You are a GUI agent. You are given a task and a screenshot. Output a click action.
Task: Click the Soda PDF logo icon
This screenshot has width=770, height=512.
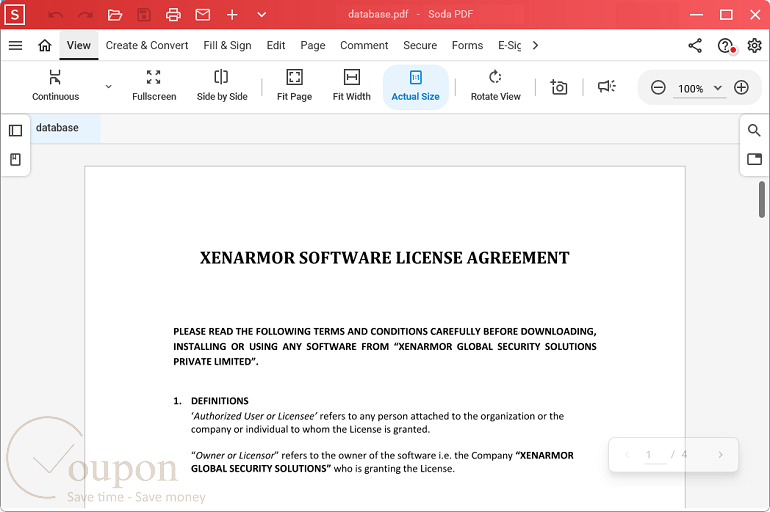[15, 15]
